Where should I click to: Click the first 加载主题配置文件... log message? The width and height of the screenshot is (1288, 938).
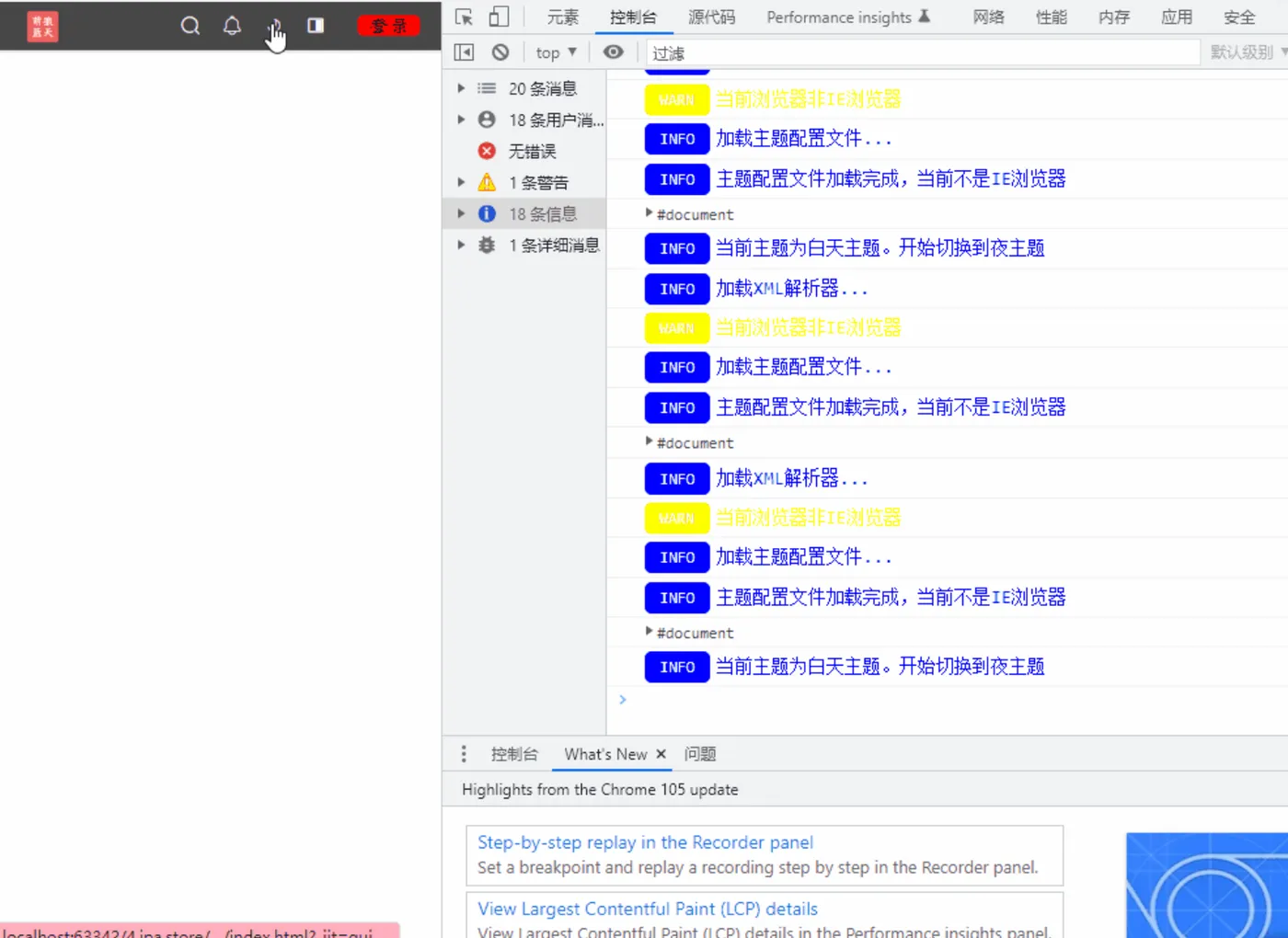(803, 139)
